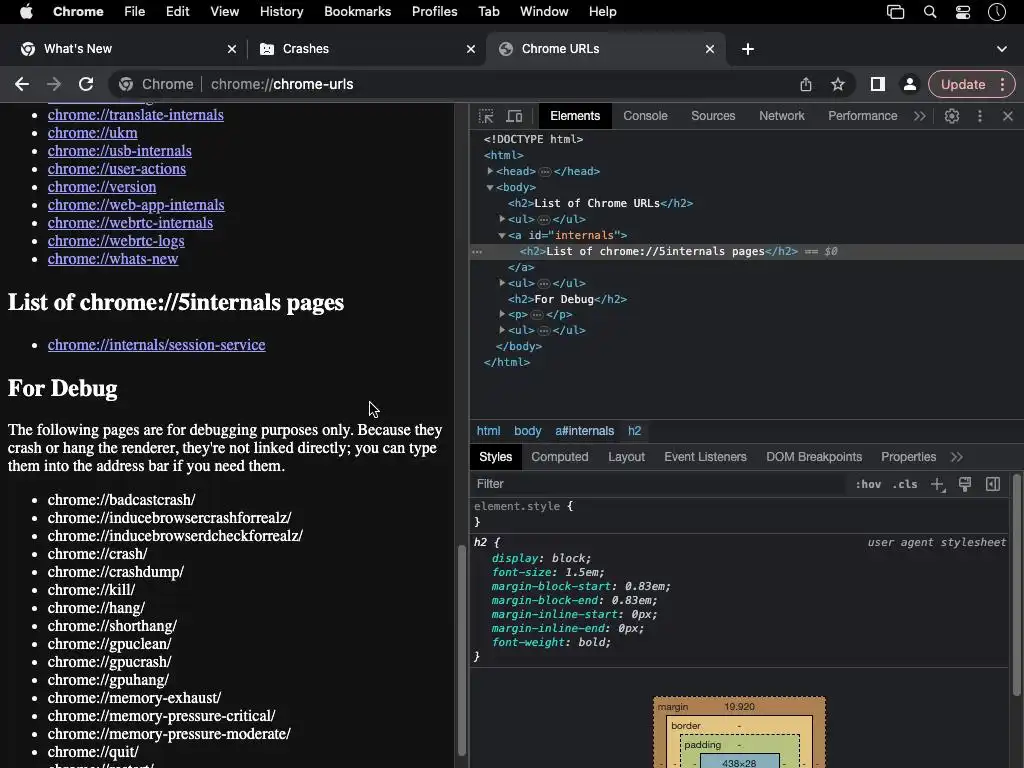
Task: Click the Styles Filter input field
Action: click(660, 484)
